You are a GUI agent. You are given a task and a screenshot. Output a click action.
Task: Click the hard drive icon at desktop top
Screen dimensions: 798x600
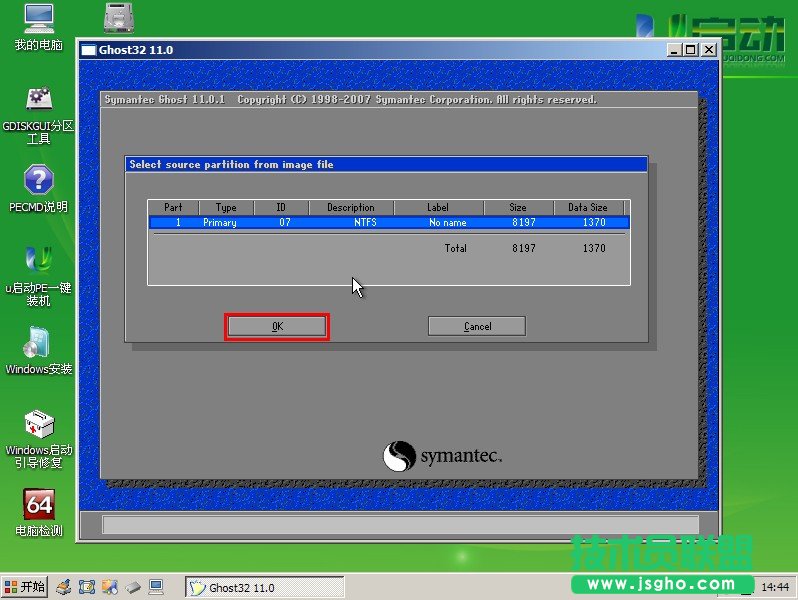120,18
